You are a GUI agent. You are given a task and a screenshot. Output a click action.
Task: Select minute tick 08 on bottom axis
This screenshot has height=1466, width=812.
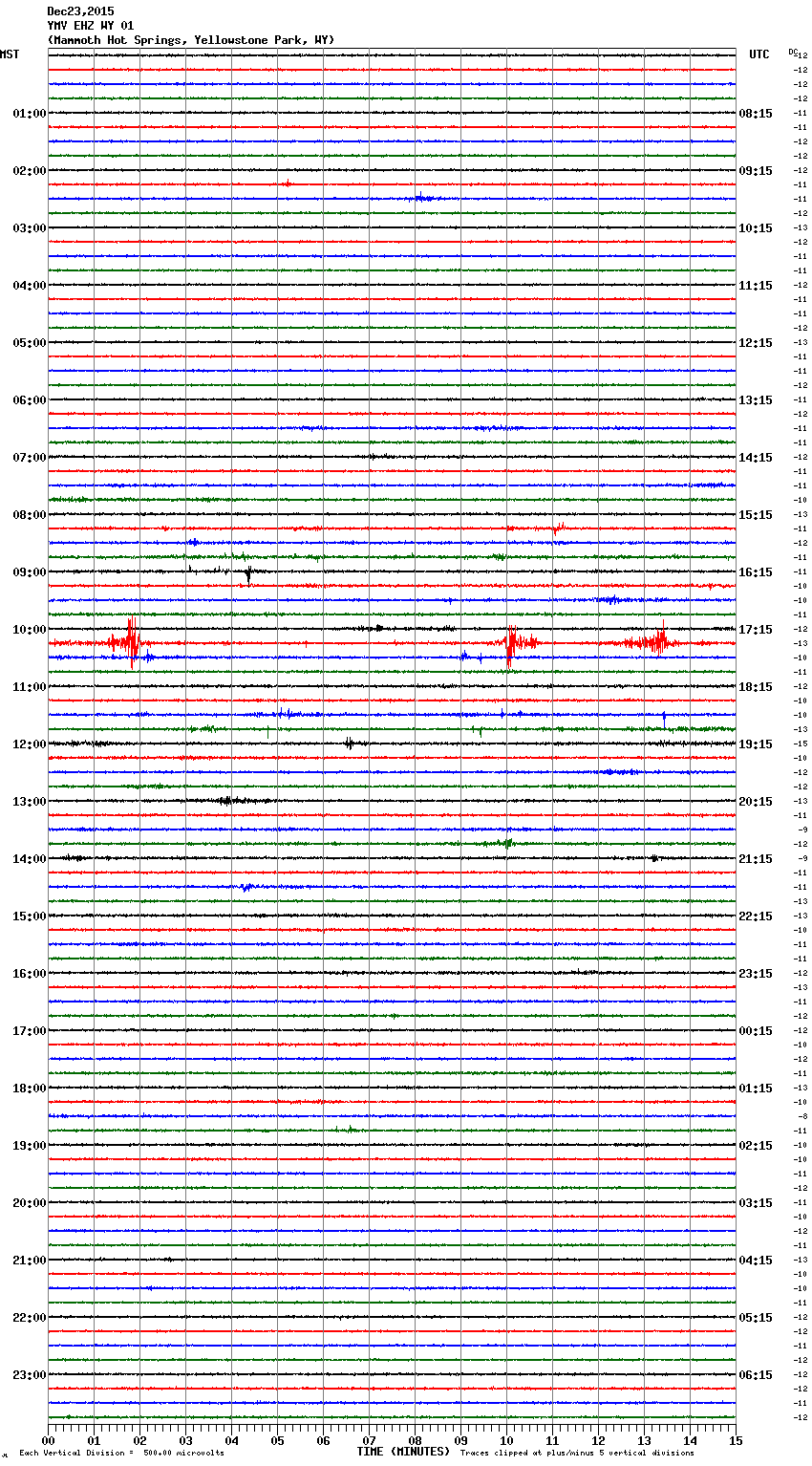(x=415, y=1440)
